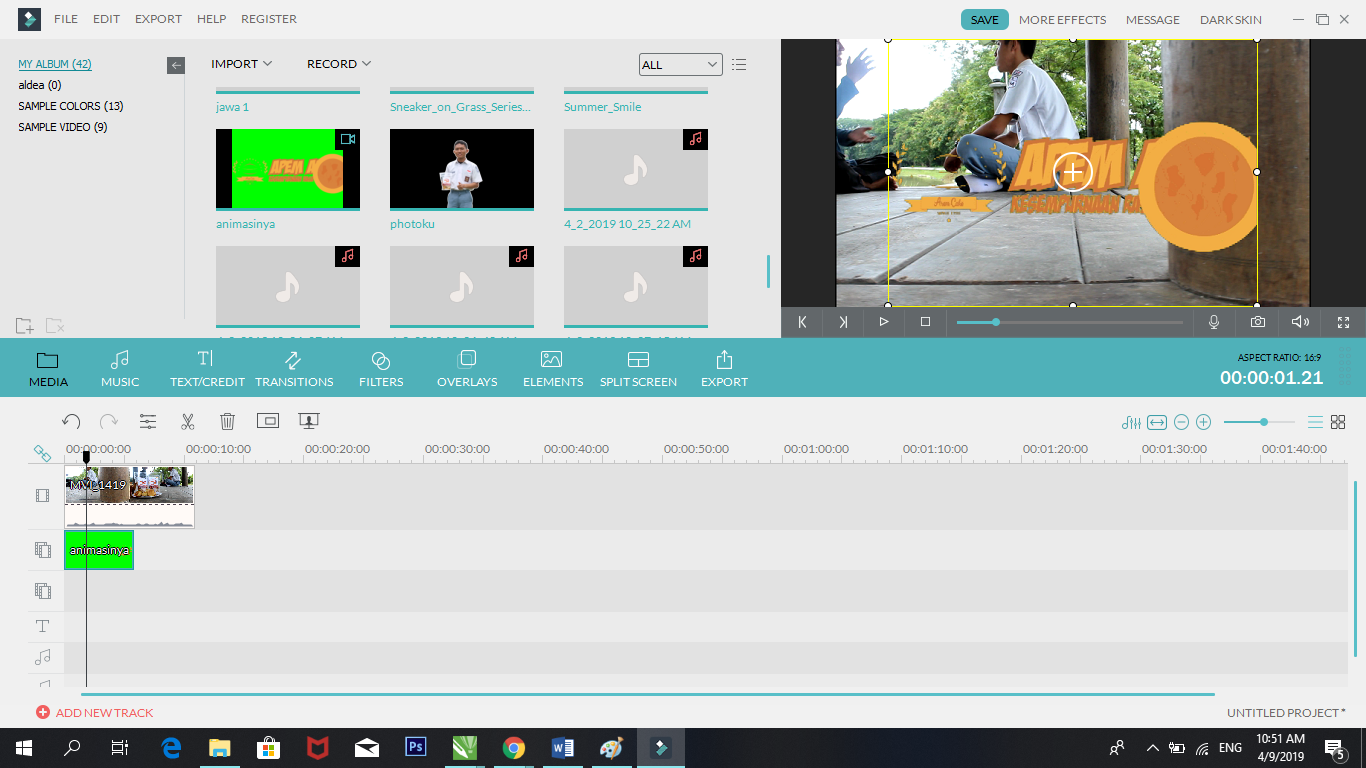
Task: Click ADD NEW TRACK below the timeline
Action: click(x=94, y=712)
